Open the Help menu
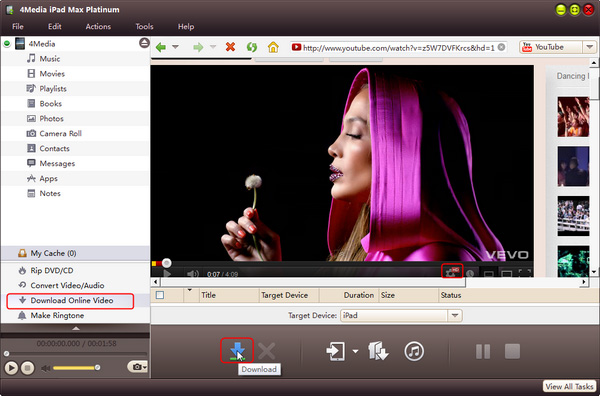Viewport: 600px width, 396px height. click(186, 26)
